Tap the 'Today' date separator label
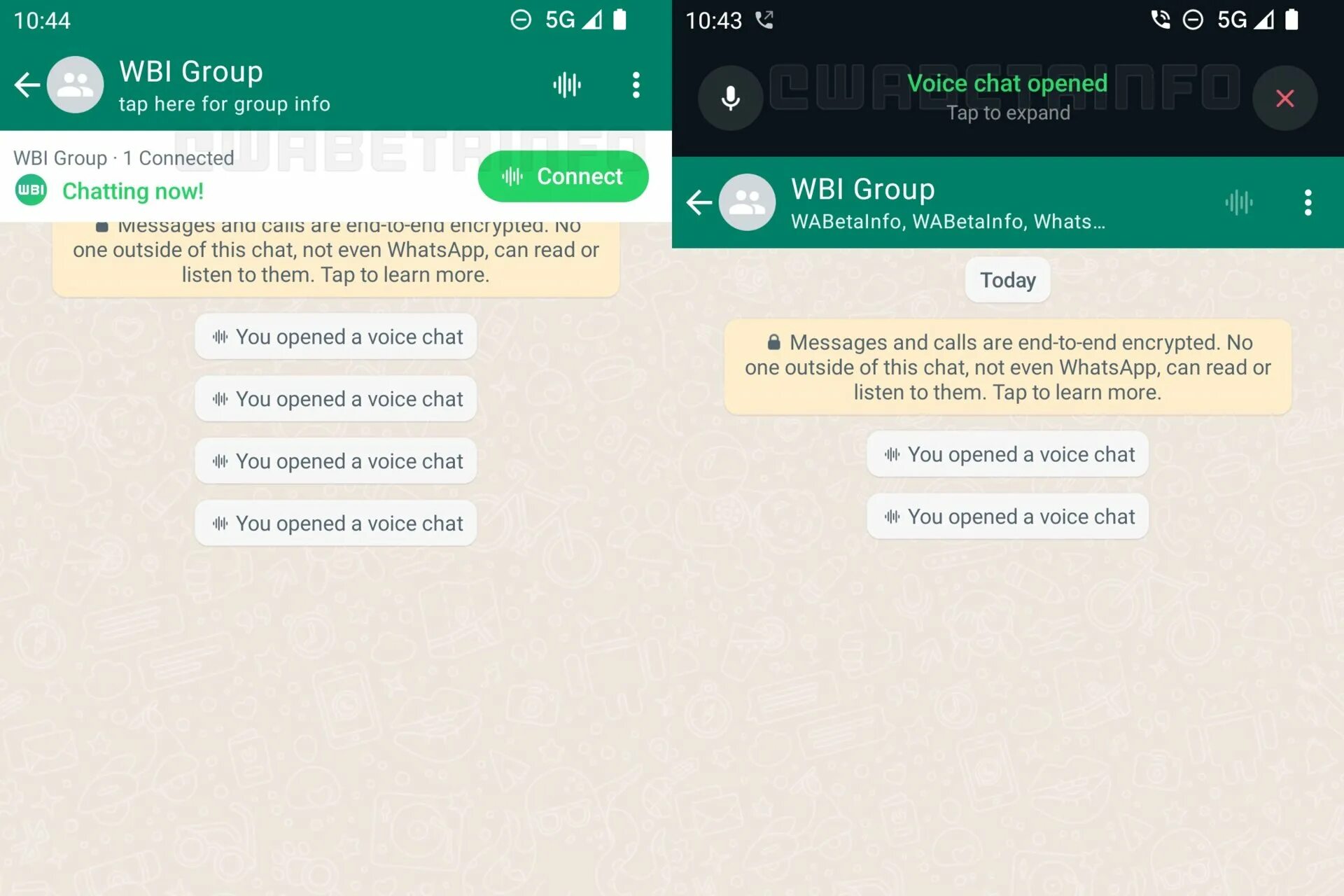This screenshot has height=896, width=1344. 1007,280
